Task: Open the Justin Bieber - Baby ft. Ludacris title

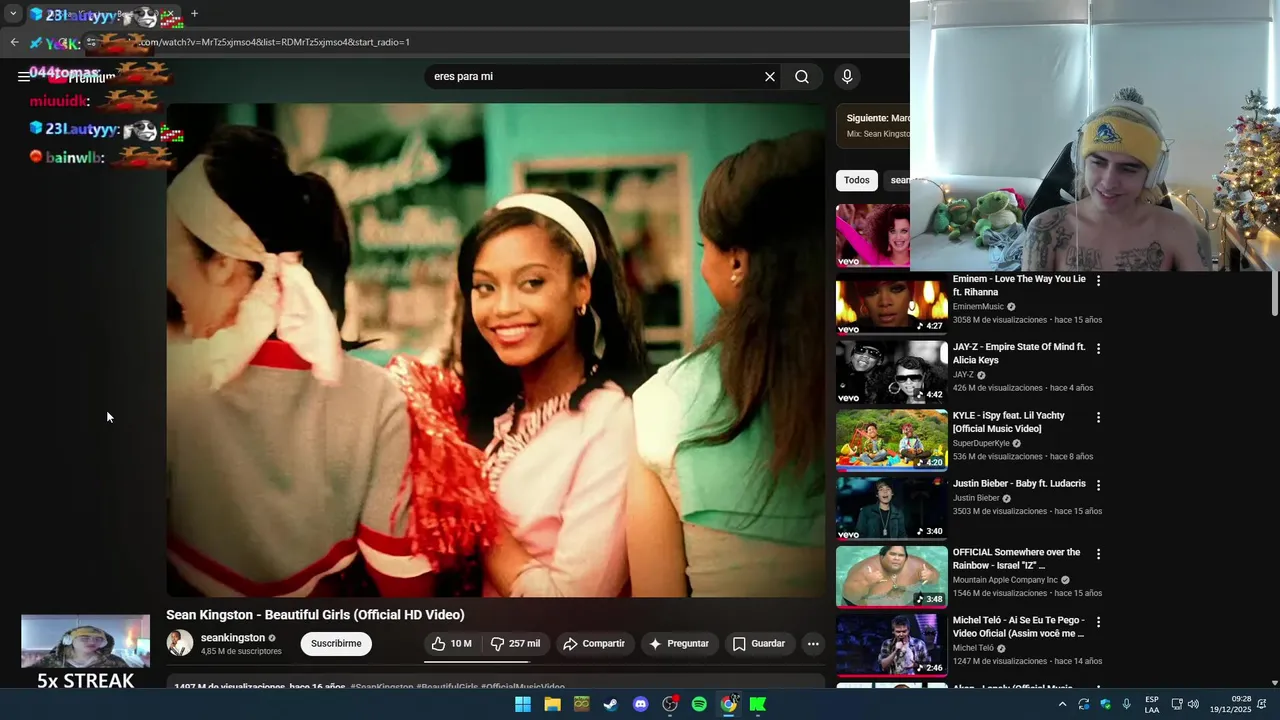Action: click(1019, 484)
